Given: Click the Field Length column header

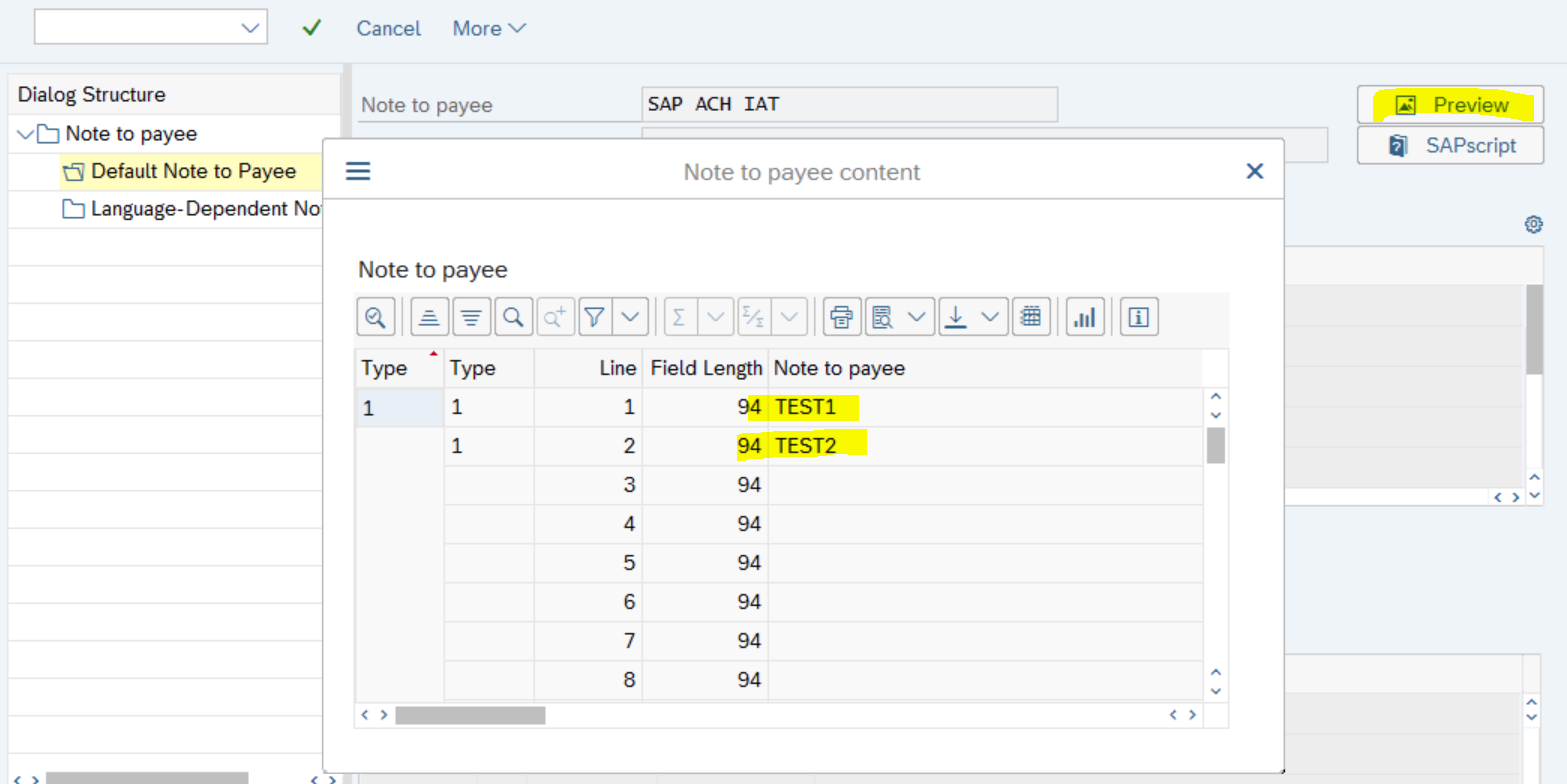Looking at the screenshot, I should pyautogui.click(x=706, y=368).
